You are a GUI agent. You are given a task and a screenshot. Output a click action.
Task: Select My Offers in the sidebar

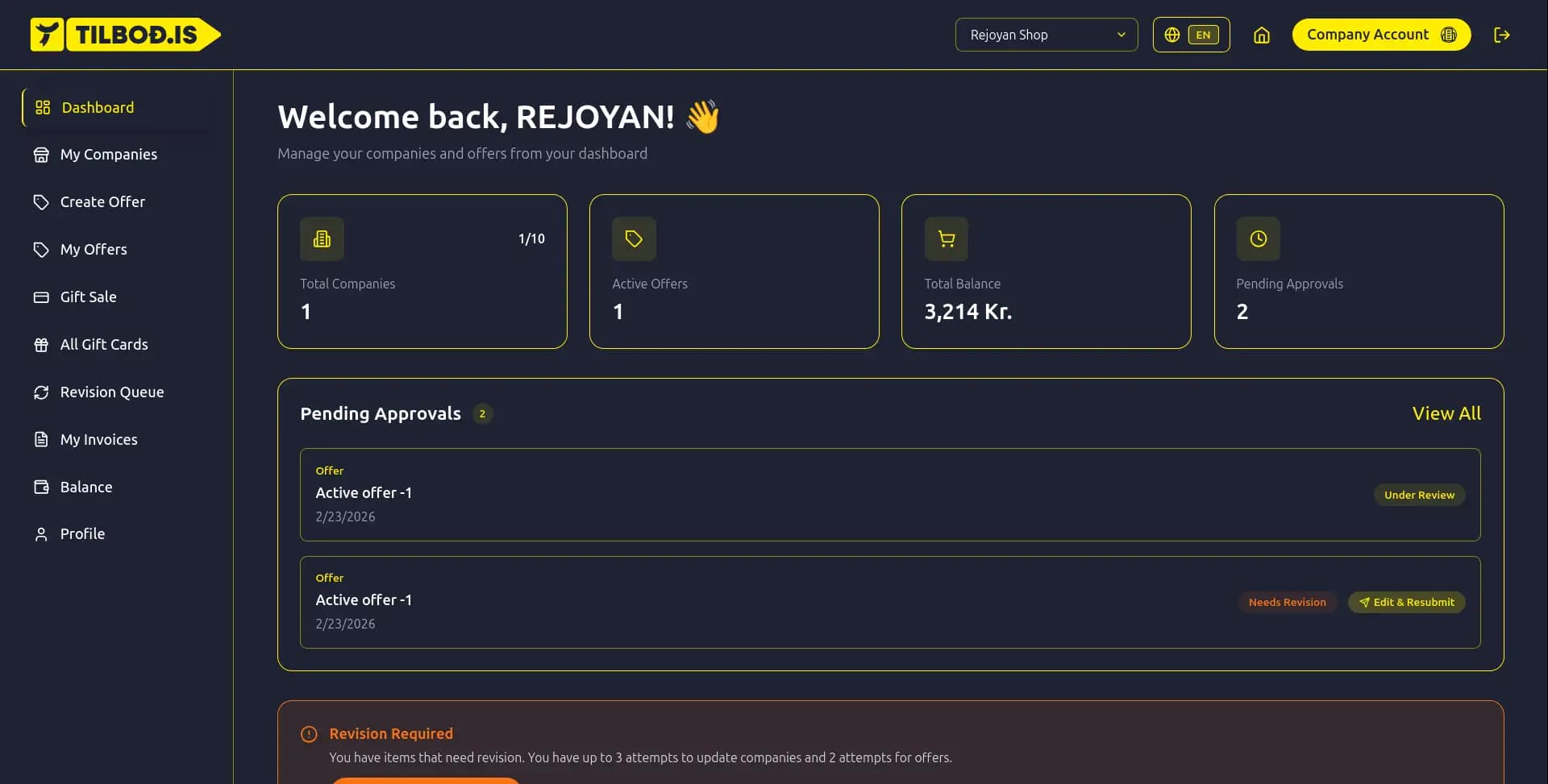coord(94,249)
